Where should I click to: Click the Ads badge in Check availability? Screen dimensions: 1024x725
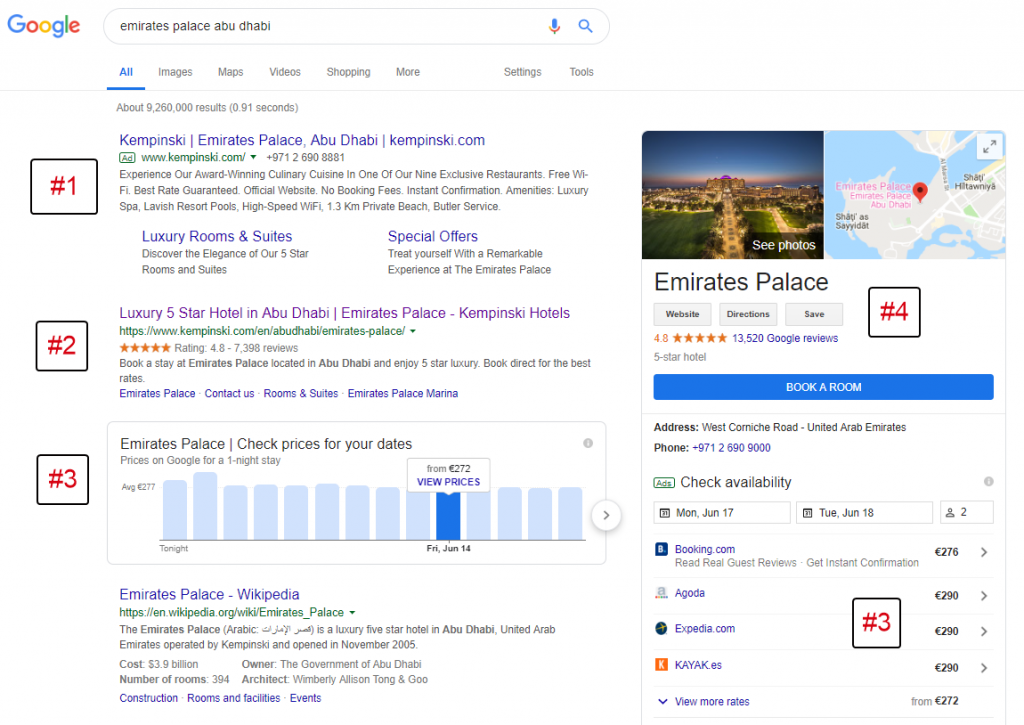[664, 483]
